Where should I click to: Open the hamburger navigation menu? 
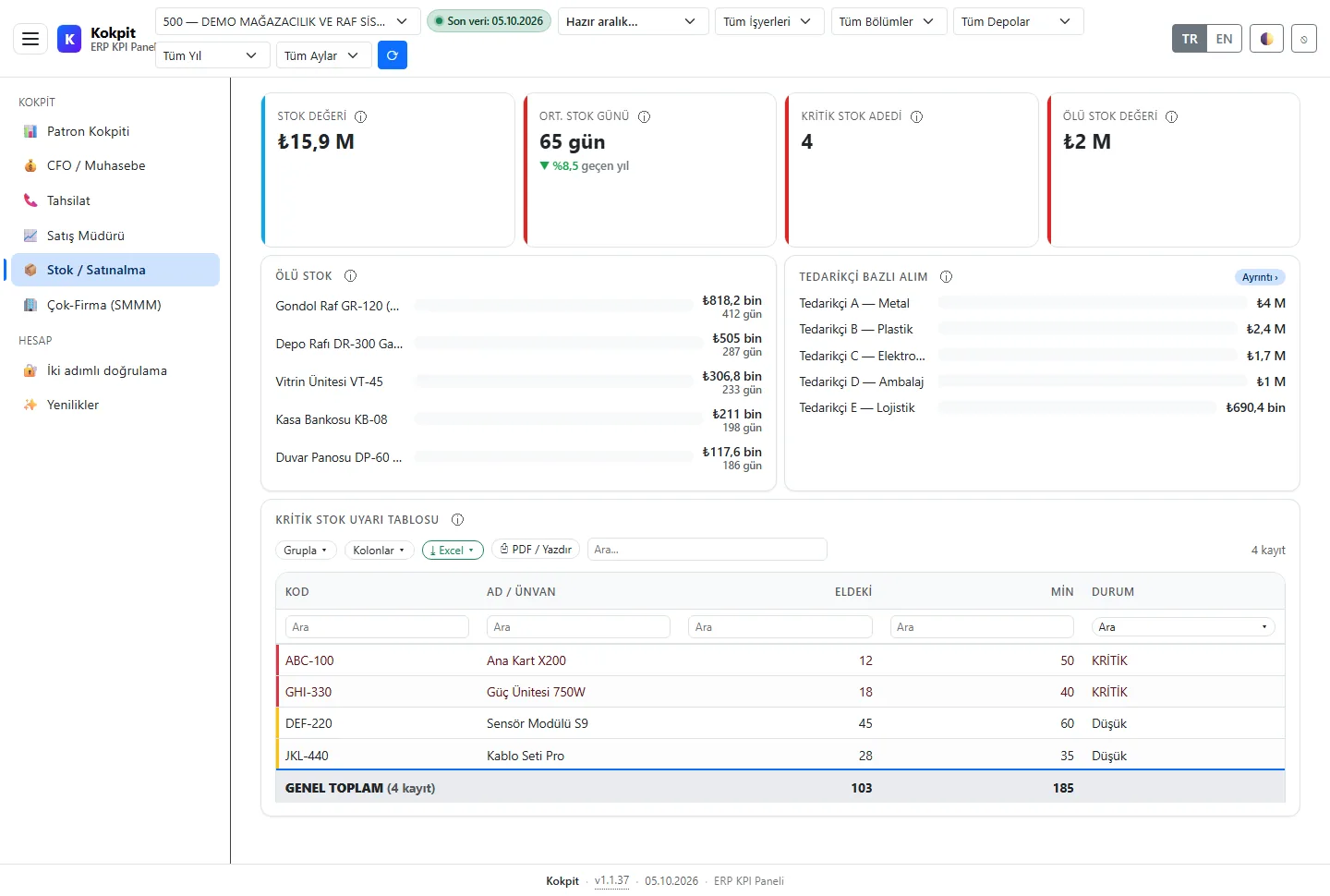pyautogui.click(x=30, y=39)
